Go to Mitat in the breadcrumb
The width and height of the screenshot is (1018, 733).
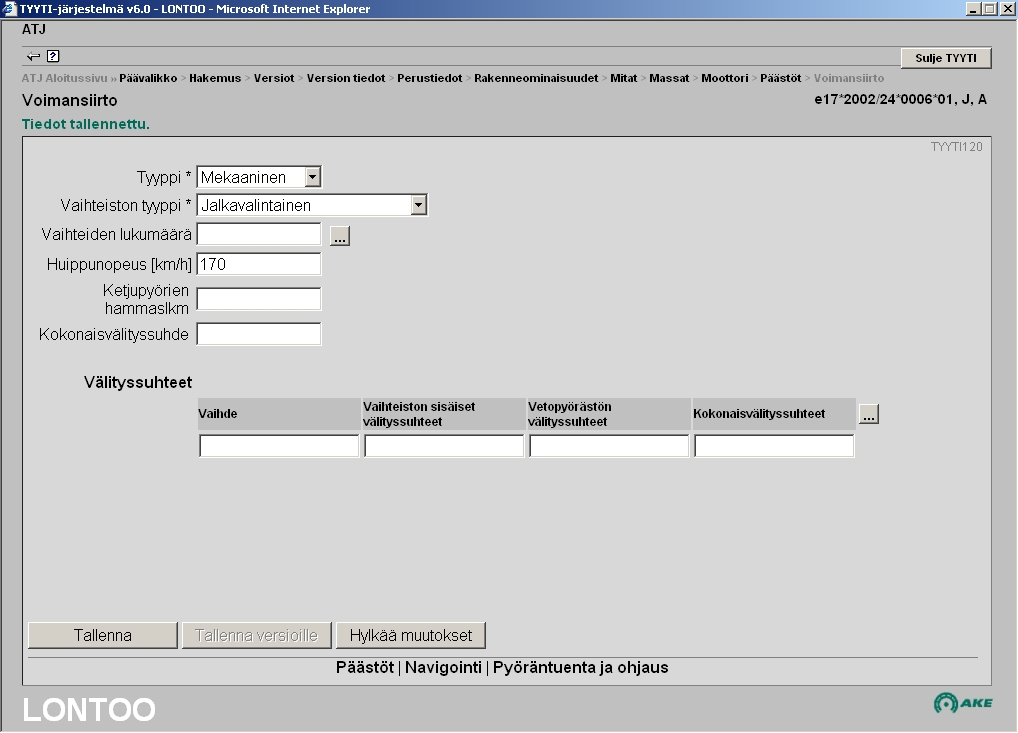pos(624,78)
